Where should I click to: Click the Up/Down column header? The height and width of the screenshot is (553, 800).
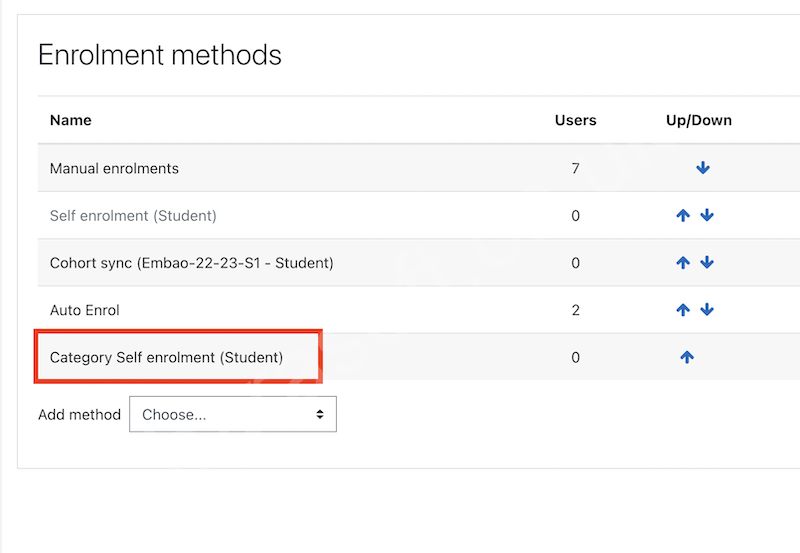point(699,120)
